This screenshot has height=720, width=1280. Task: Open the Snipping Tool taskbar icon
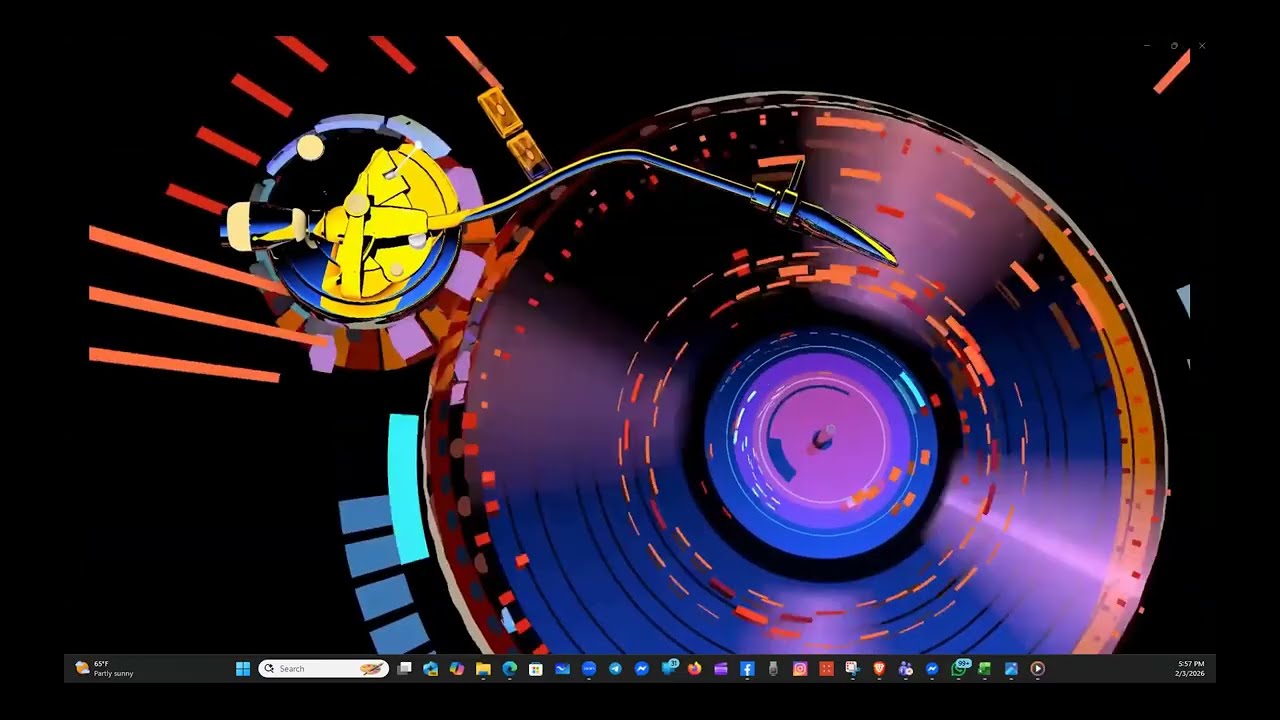coord(852,669)
